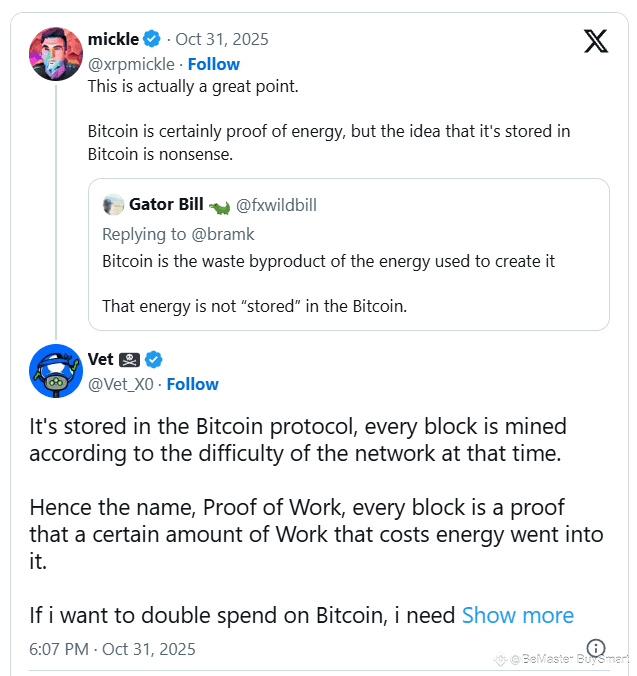
Task: Click the "Replying to @bramk" text
Action: (x=178, y=234)
